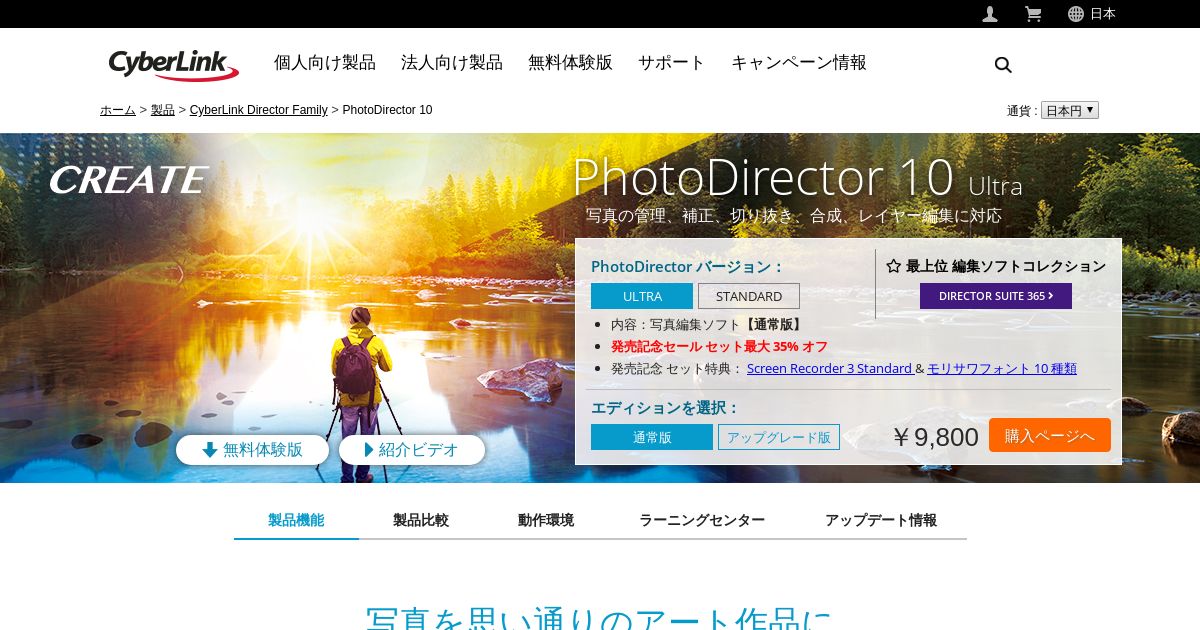The width and height of the screenshot is (1200, 630).
Task: Switch to the 製品比較 tab
Action: [421, 520]
